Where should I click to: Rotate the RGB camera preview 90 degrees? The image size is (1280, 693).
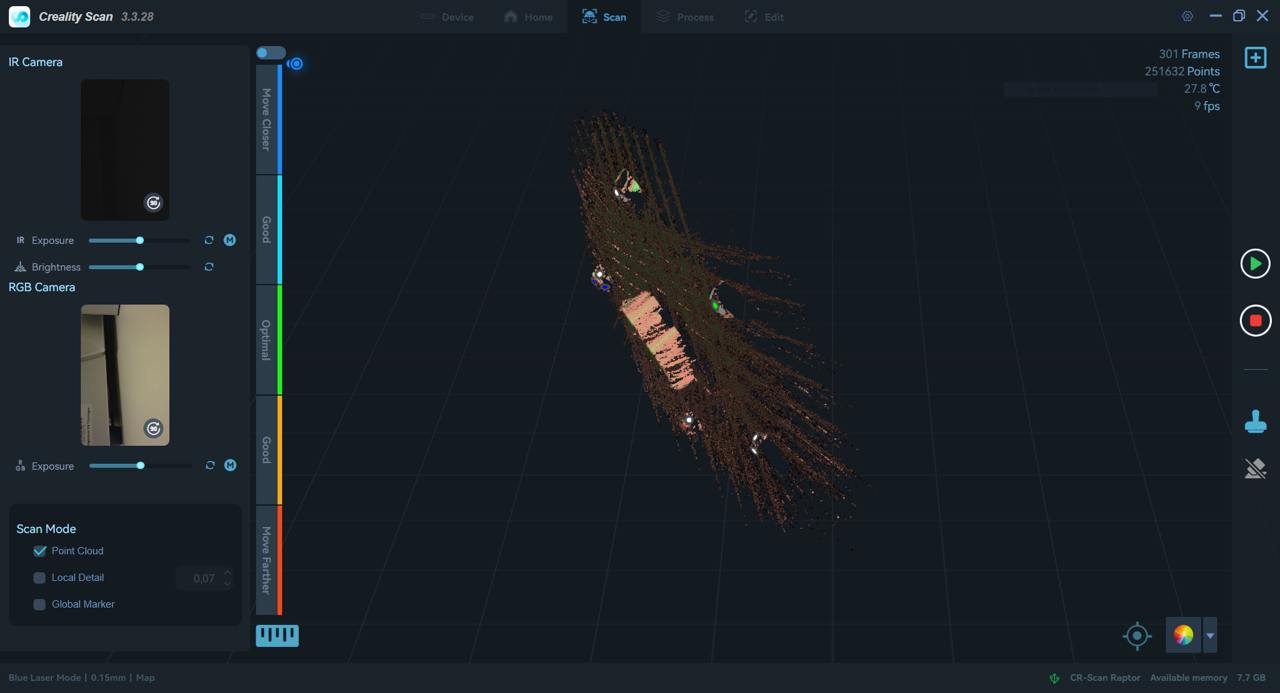(x=153, y=428)
